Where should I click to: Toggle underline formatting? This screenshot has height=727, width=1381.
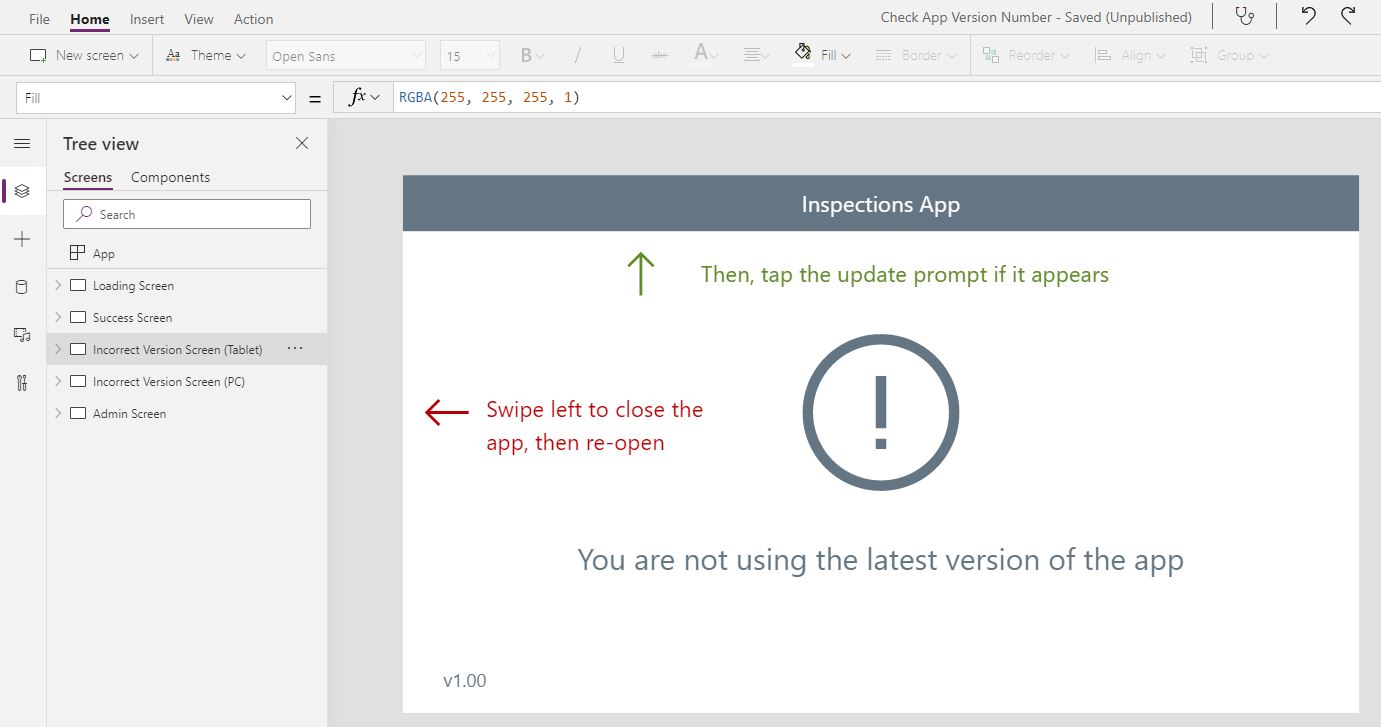tap(618, 55)
